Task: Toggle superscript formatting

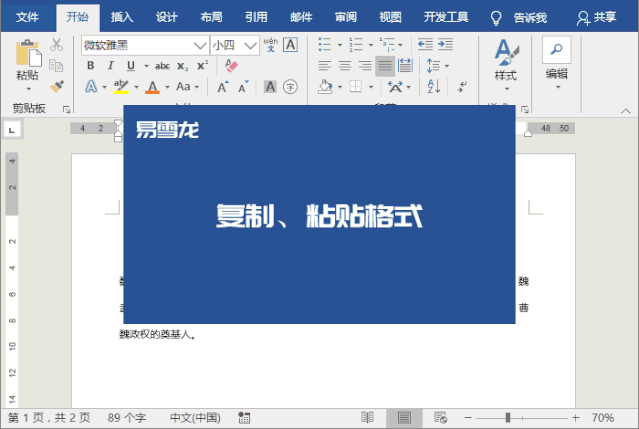Action: 203,65
